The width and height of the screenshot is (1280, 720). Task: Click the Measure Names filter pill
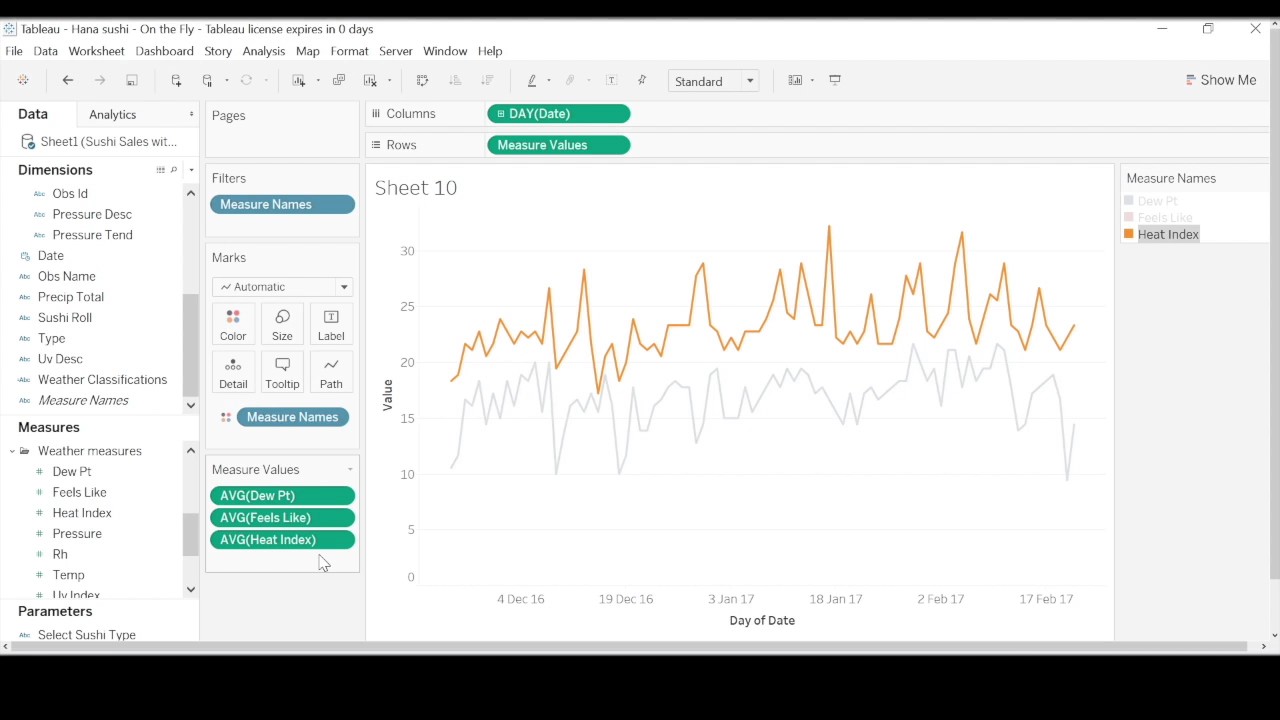point(282,204)
